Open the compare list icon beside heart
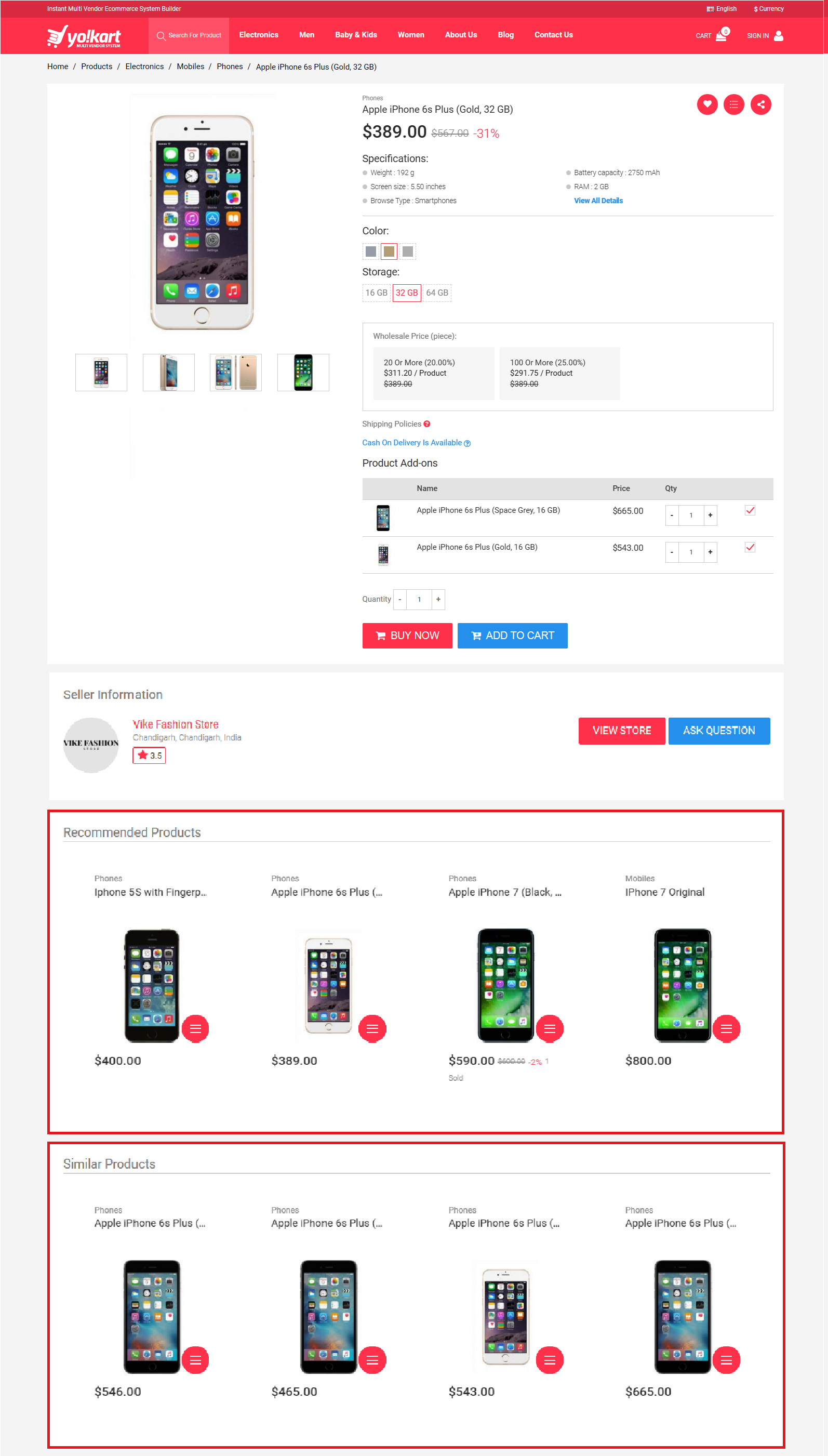The height and width of the screenshot is (1456, 828). tap(733, 104)
